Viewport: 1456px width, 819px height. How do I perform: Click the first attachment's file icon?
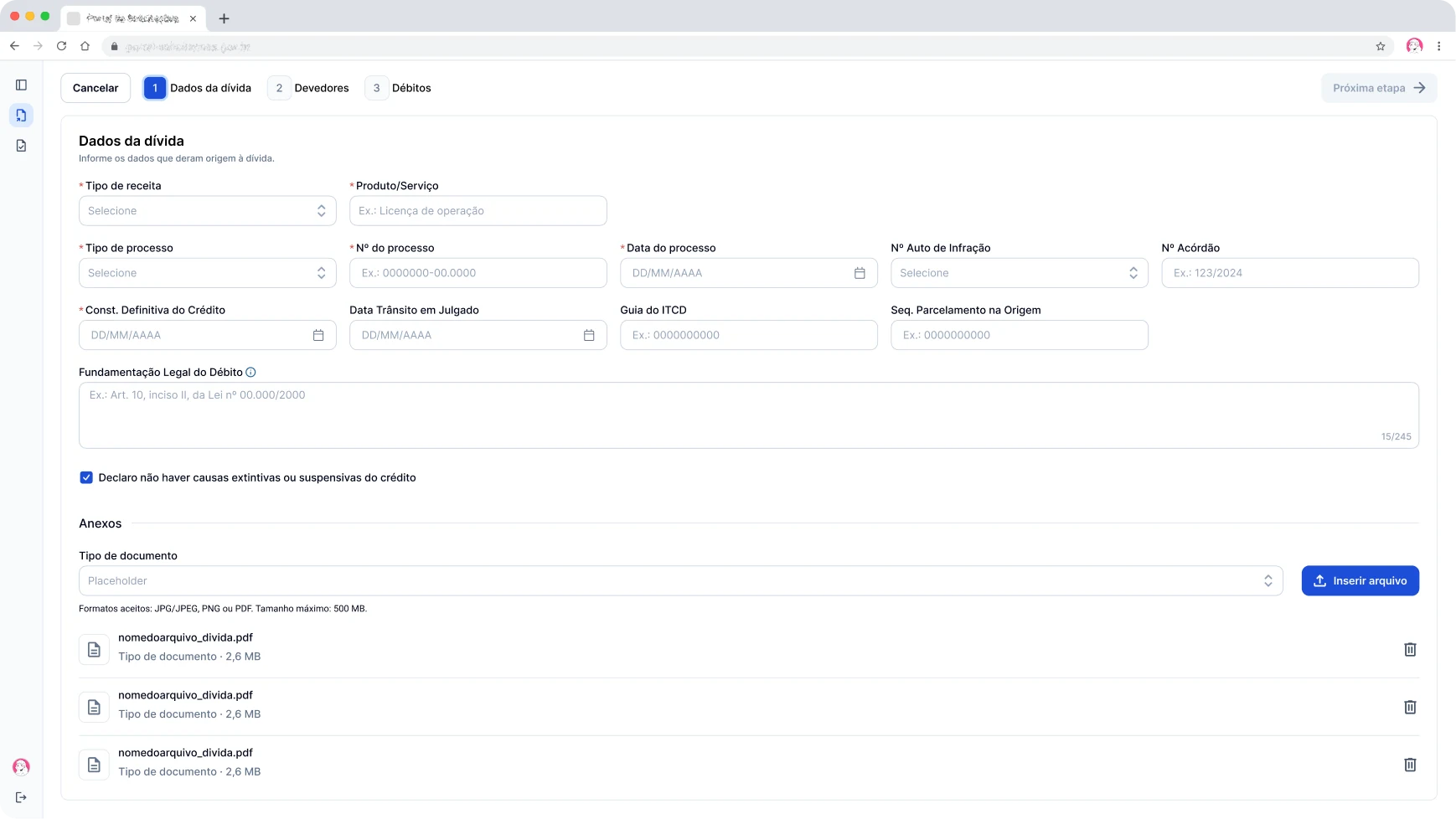point(94,649)
